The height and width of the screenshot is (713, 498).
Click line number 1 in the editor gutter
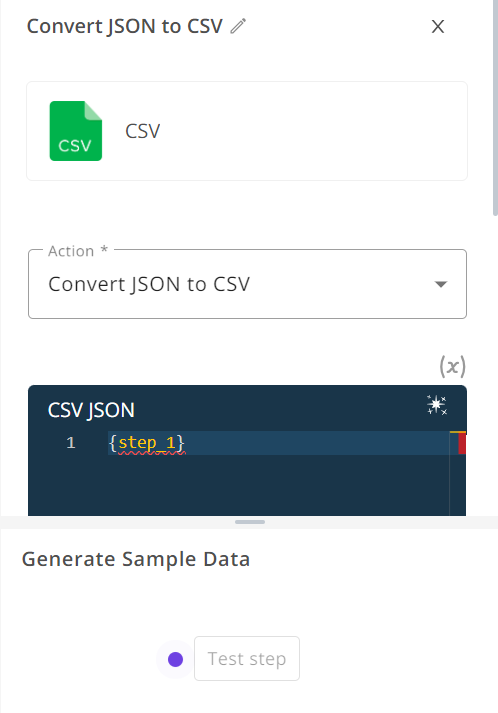pos(70,442)
